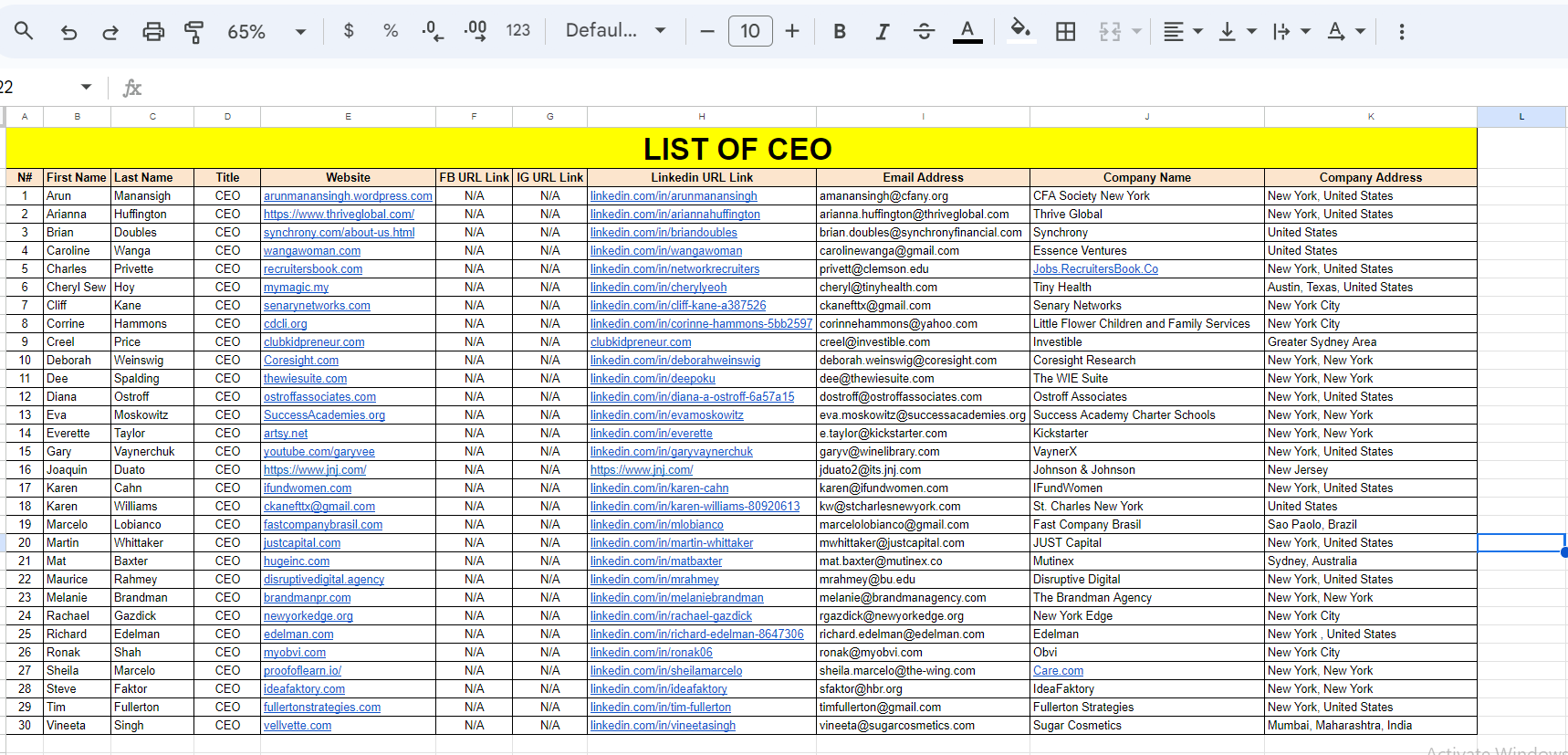
Task: Open vertical align dropdown
Action: click(x=1238, y=31)
